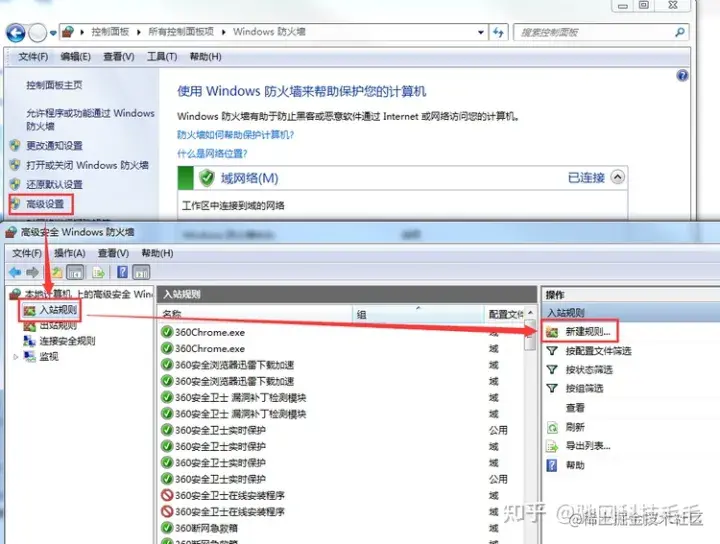Click the blue help question icon
Image resolution: width=720 pixels, height=544 pixels.
682,76
